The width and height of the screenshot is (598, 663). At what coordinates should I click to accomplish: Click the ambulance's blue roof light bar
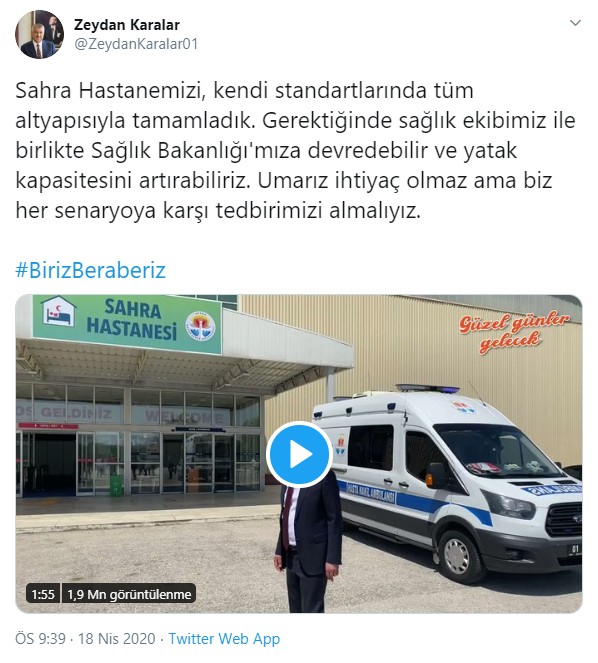[x=427, y=388]
